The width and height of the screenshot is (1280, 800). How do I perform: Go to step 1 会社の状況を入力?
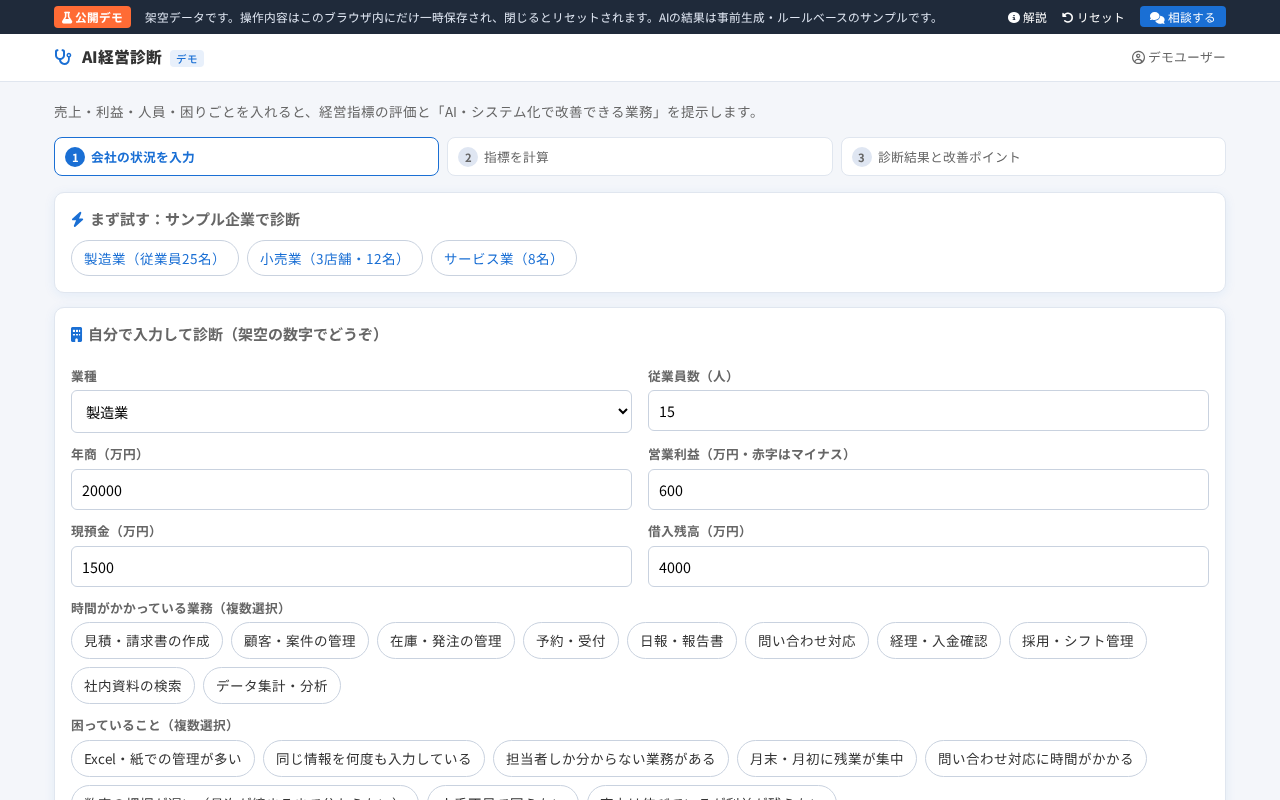[x=246, y=157]
